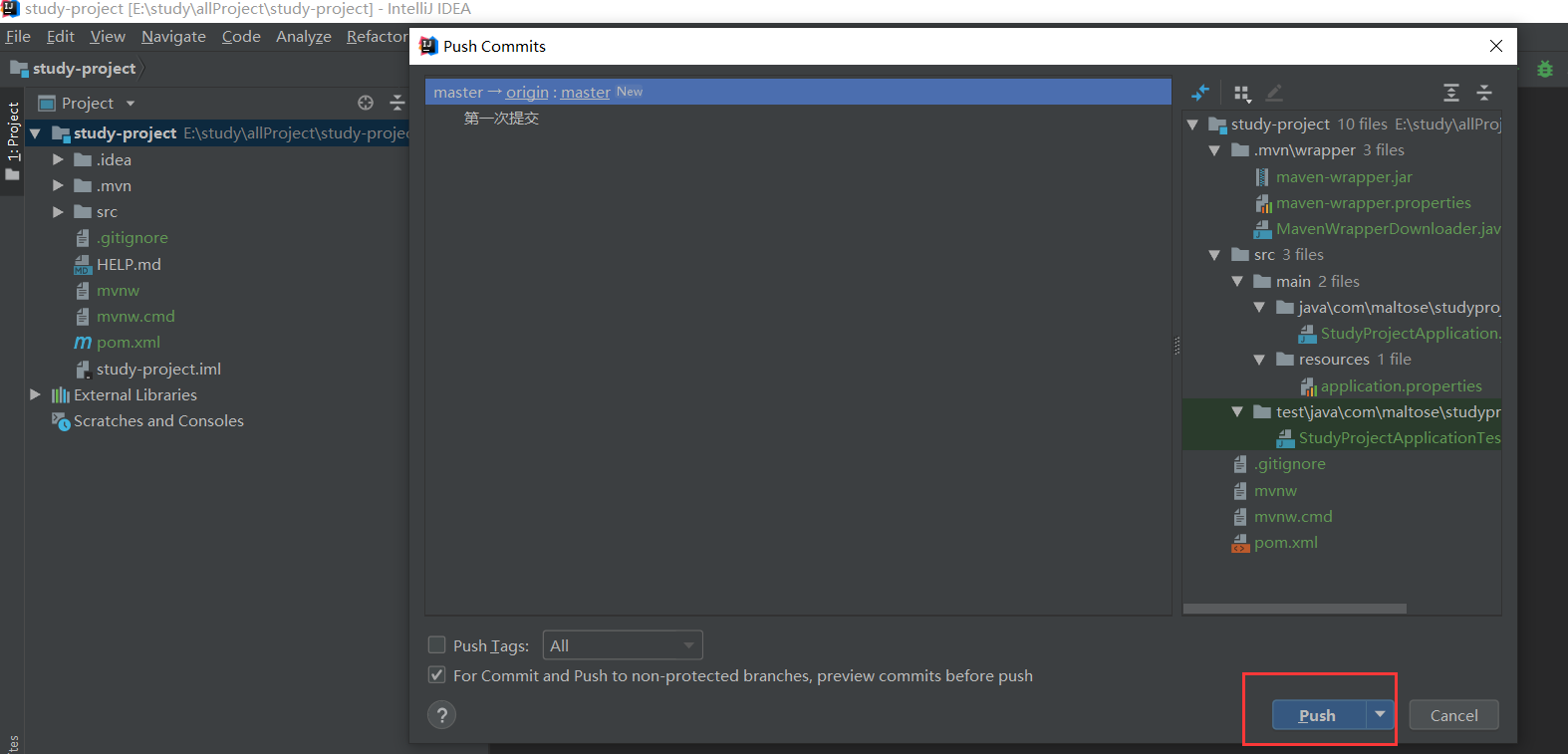Collapse the main folder node

pos(1237,282)
